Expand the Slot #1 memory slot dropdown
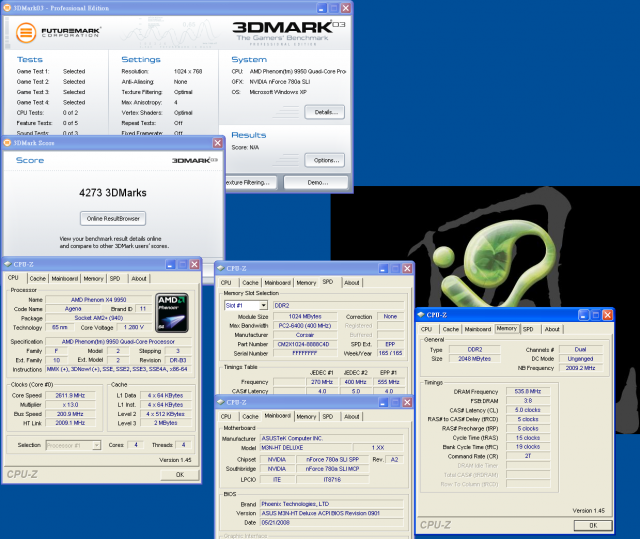 click(264, 305)
